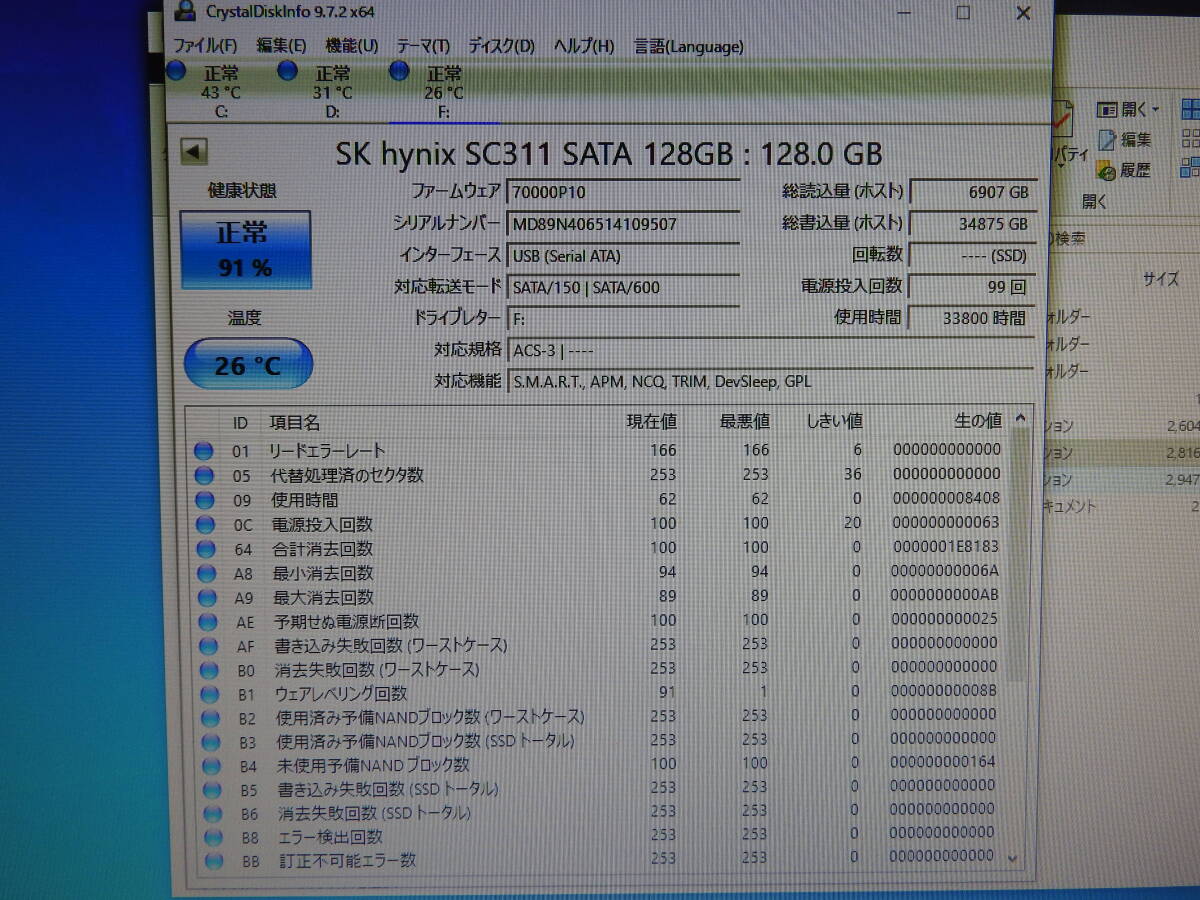Open the ディスク(D) menu

coord(501,46)
